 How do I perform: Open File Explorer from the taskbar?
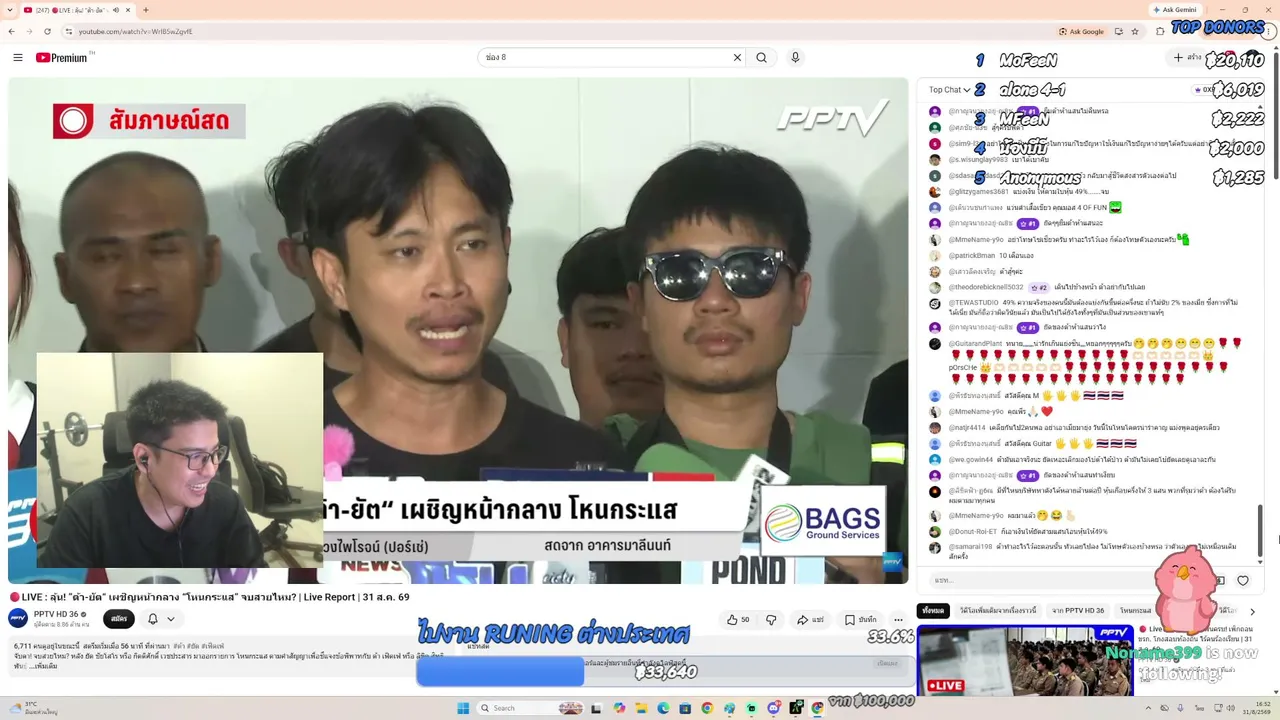coord(641,708)
